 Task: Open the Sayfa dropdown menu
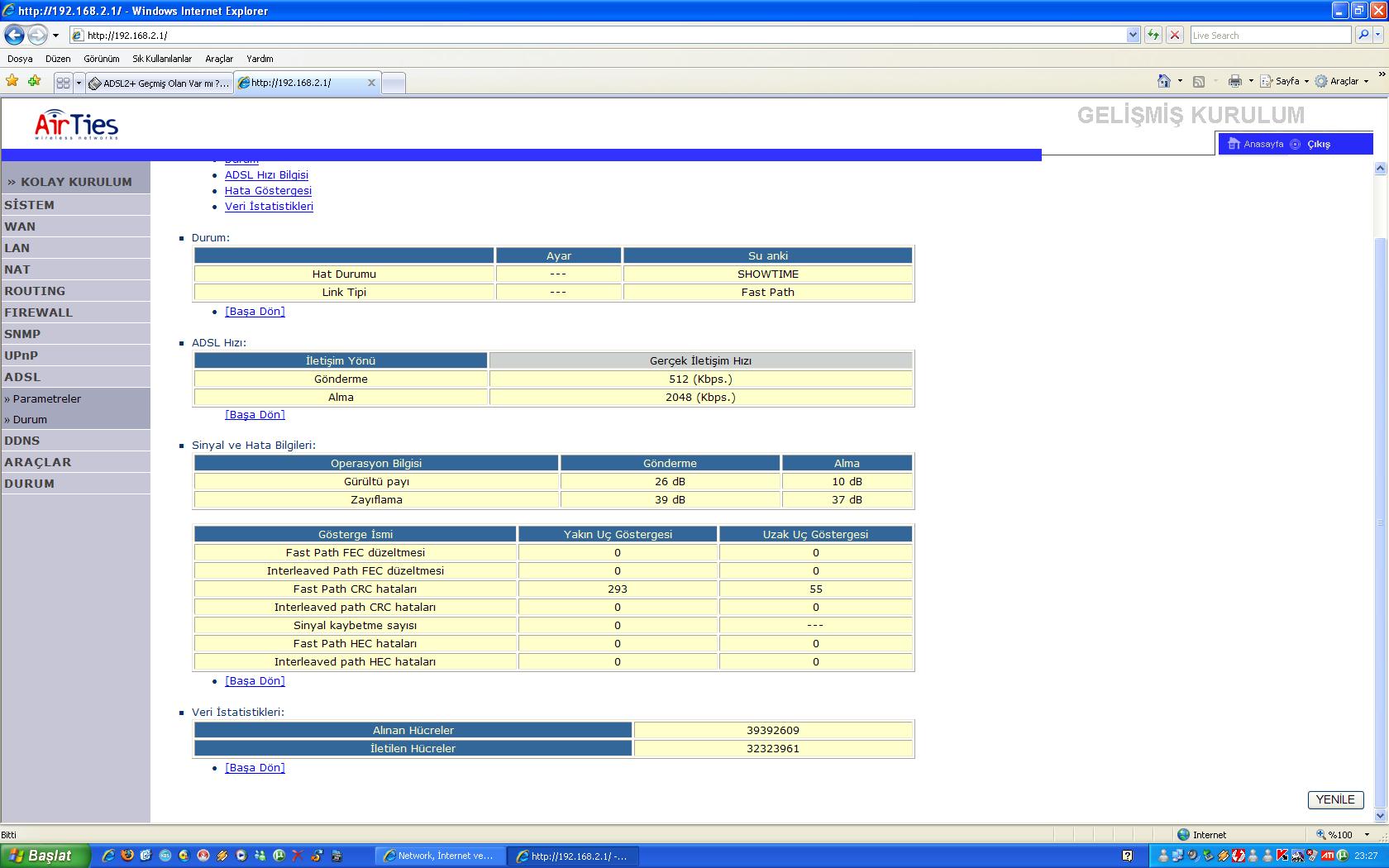1284,81
